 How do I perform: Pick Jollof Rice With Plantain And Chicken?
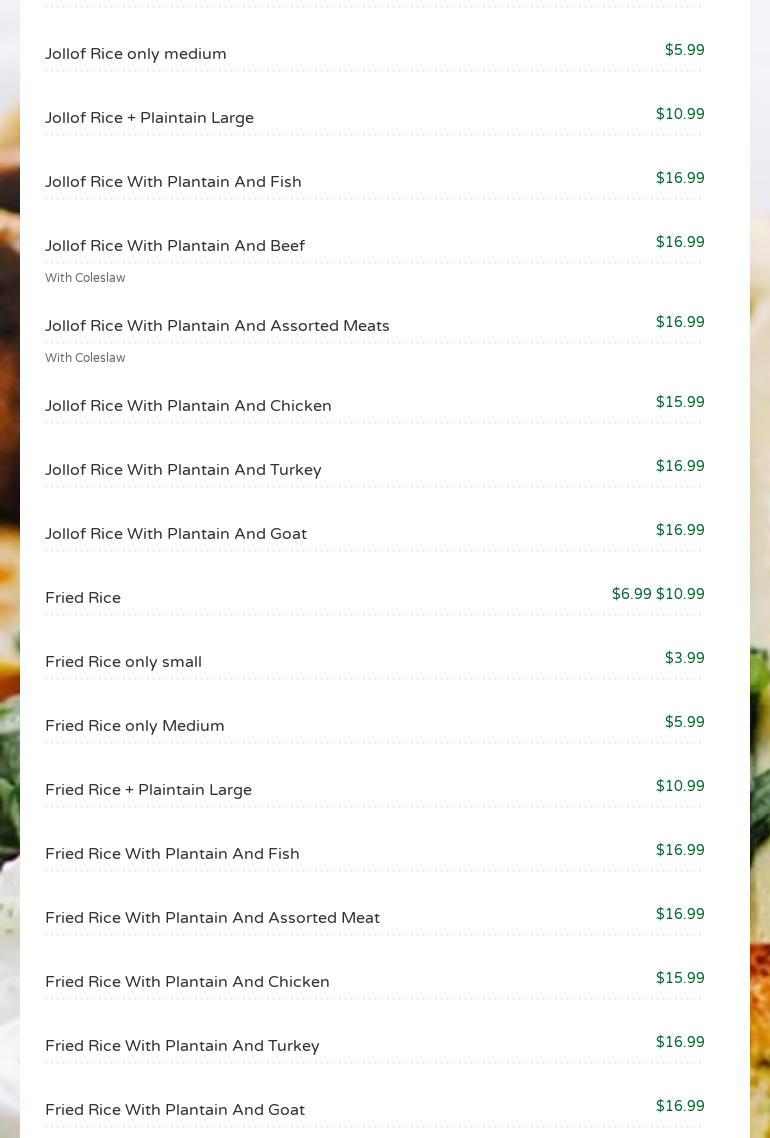(188, 406)
